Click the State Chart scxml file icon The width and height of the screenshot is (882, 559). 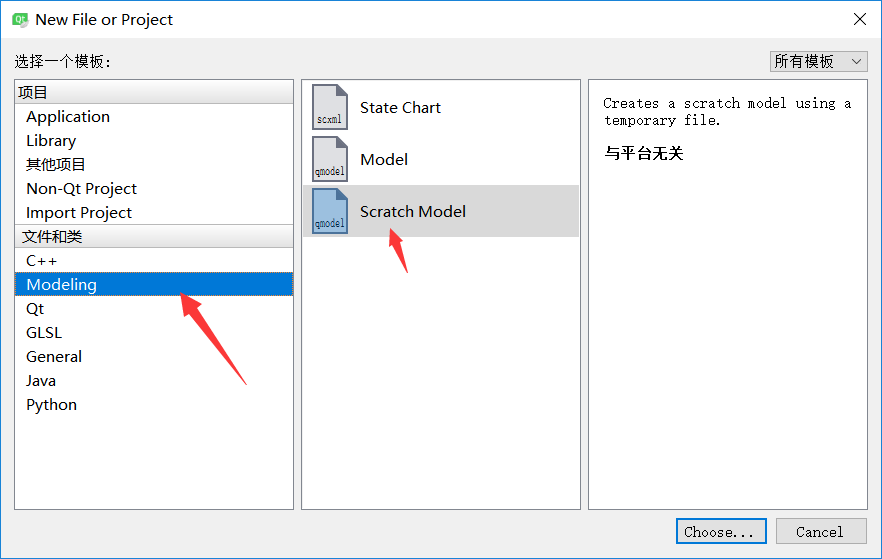[x=330, y=107]
